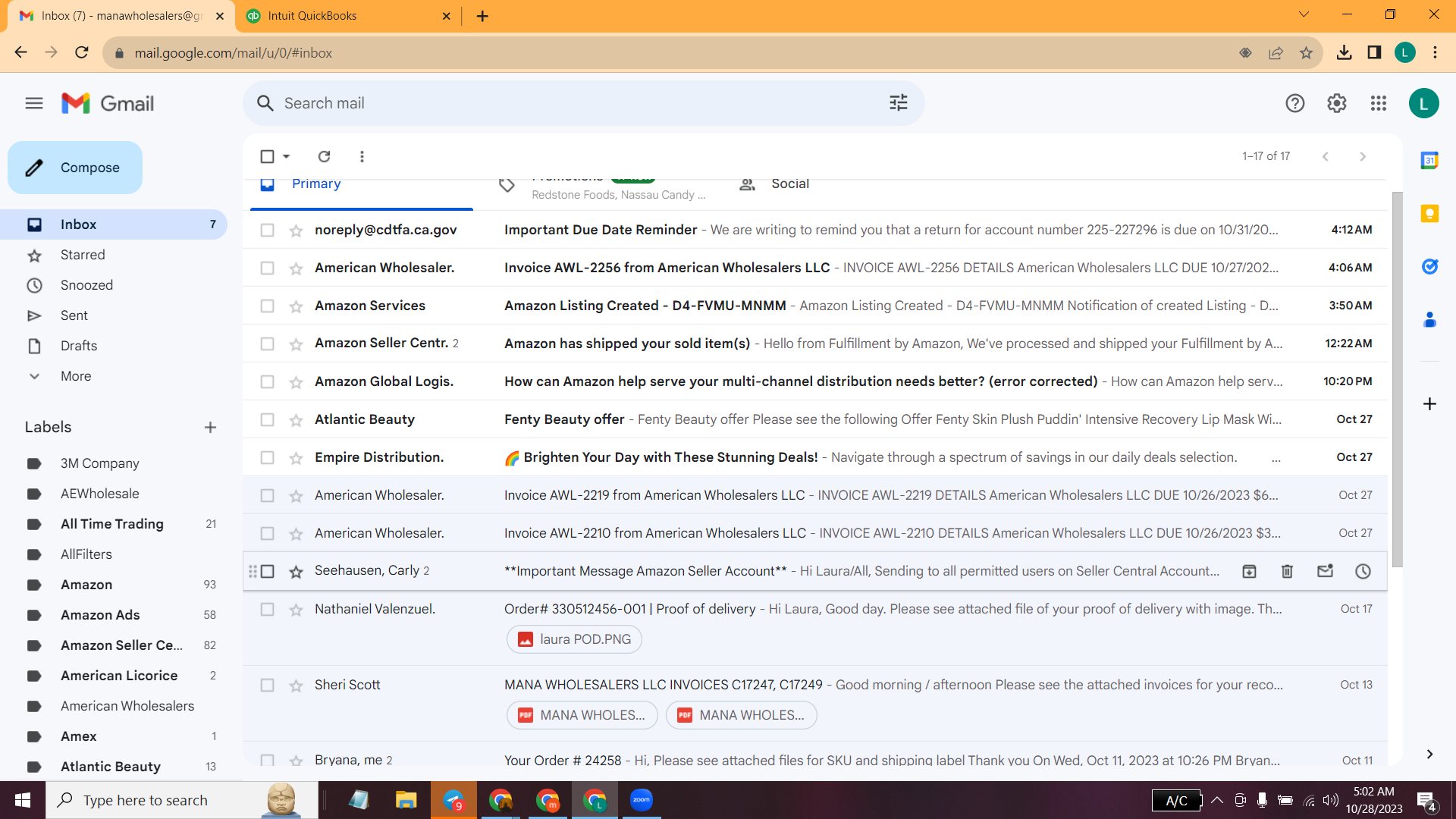
Task: Open Google account avatar in Gmail
Action: 1423,103
